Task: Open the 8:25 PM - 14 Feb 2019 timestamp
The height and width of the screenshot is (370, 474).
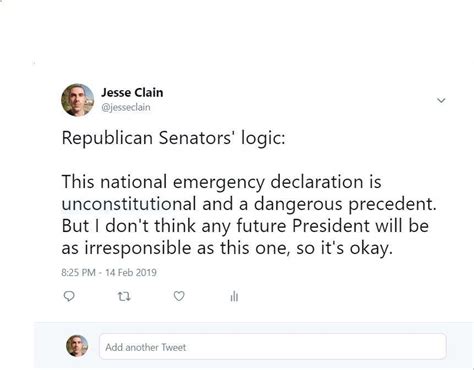Action: pos(109,272)
